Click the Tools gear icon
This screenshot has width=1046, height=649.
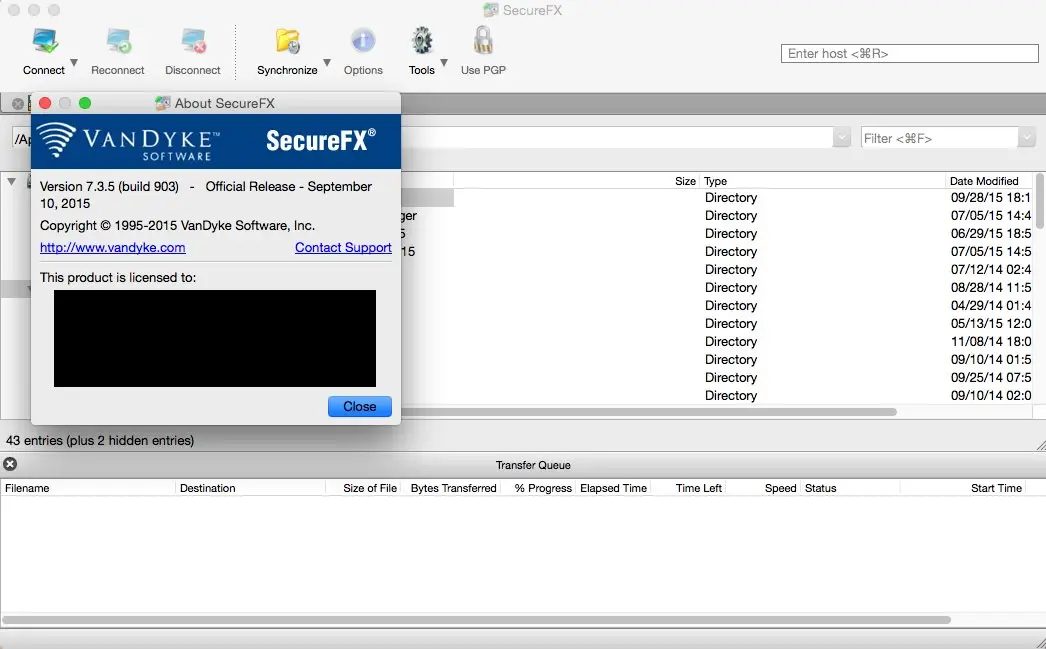click(x=422, y=41)
